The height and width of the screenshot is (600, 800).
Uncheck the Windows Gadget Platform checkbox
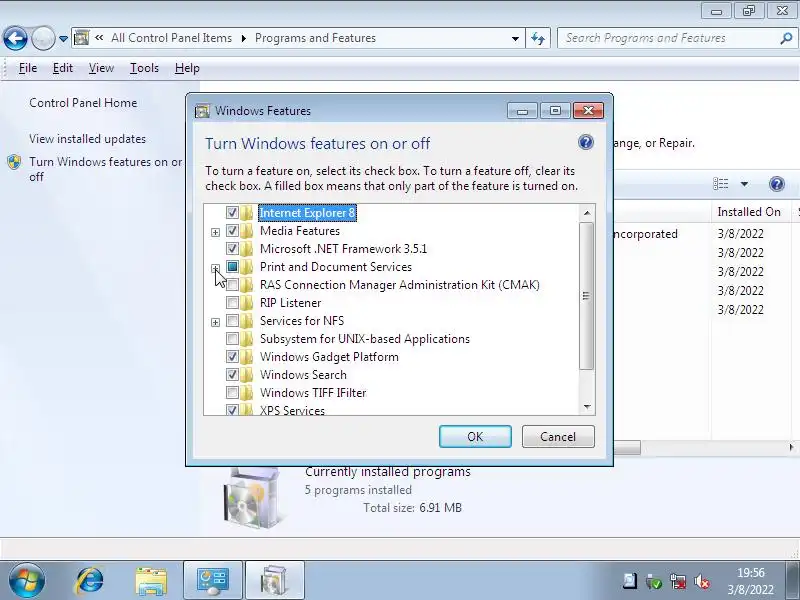(x=232, y=356)
